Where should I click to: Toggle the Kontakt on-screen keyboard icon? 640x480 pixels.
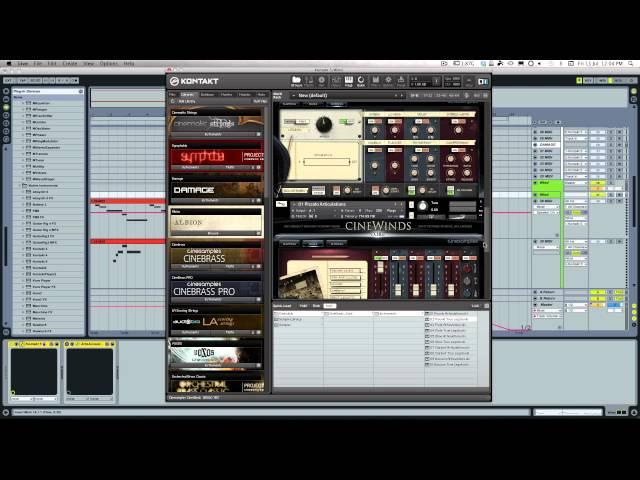(x=348, y=81)
